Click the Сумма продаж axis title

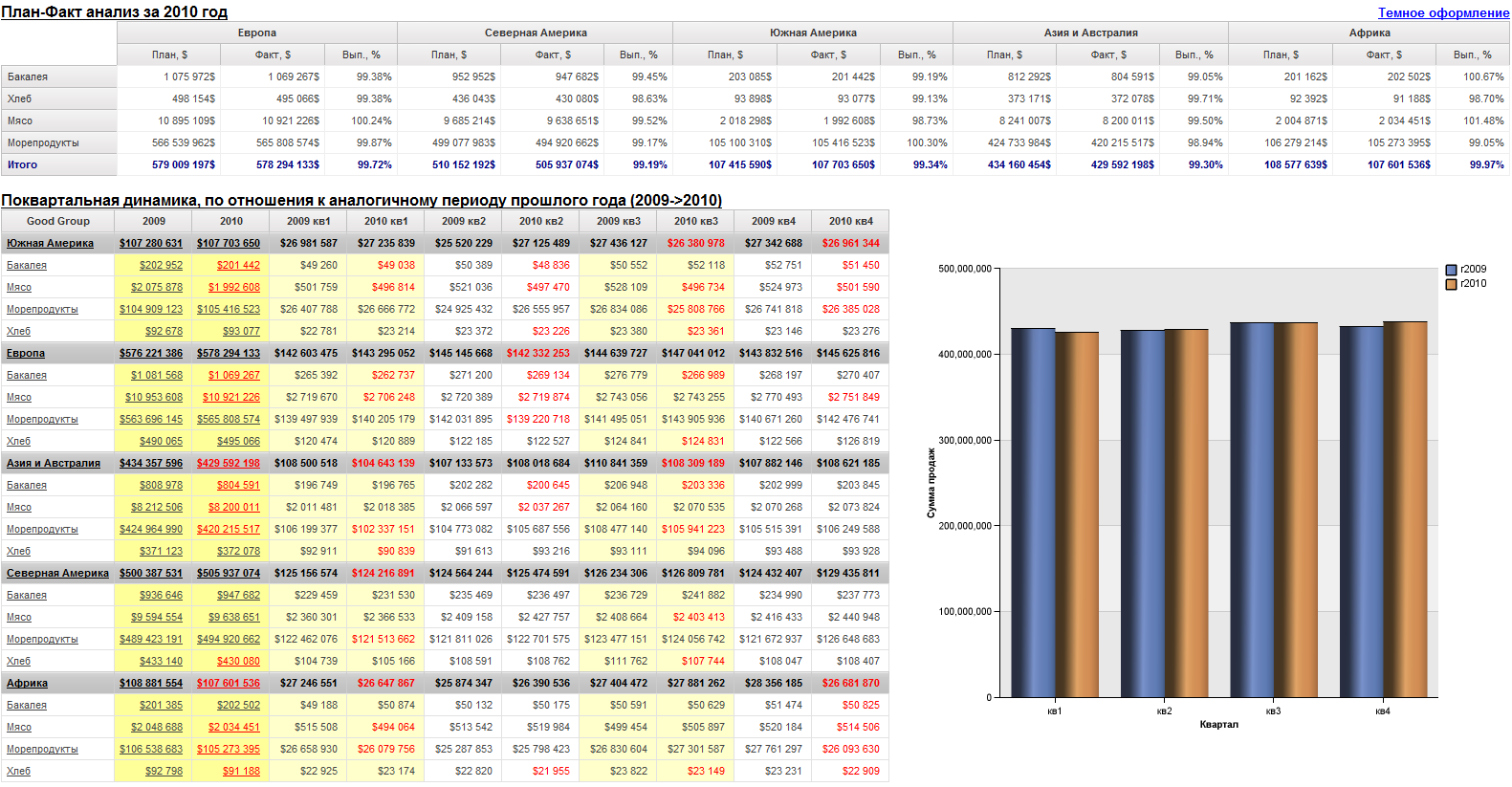[x=931, y=483]
